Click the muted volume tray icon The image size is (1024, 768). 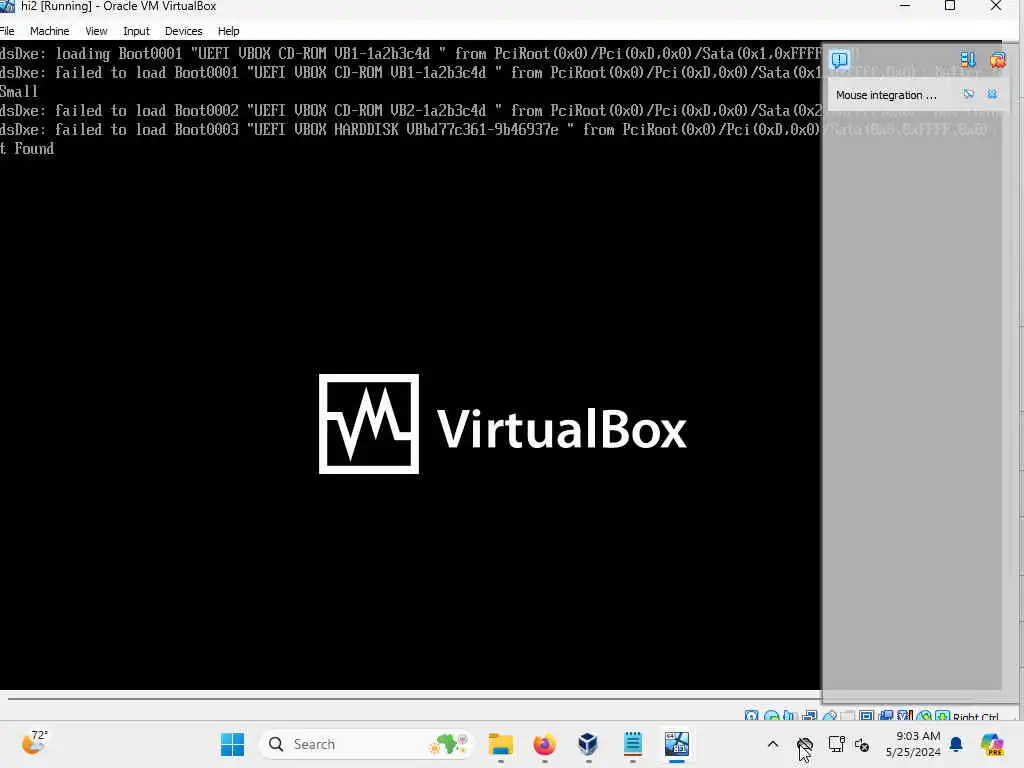(862, 744)
